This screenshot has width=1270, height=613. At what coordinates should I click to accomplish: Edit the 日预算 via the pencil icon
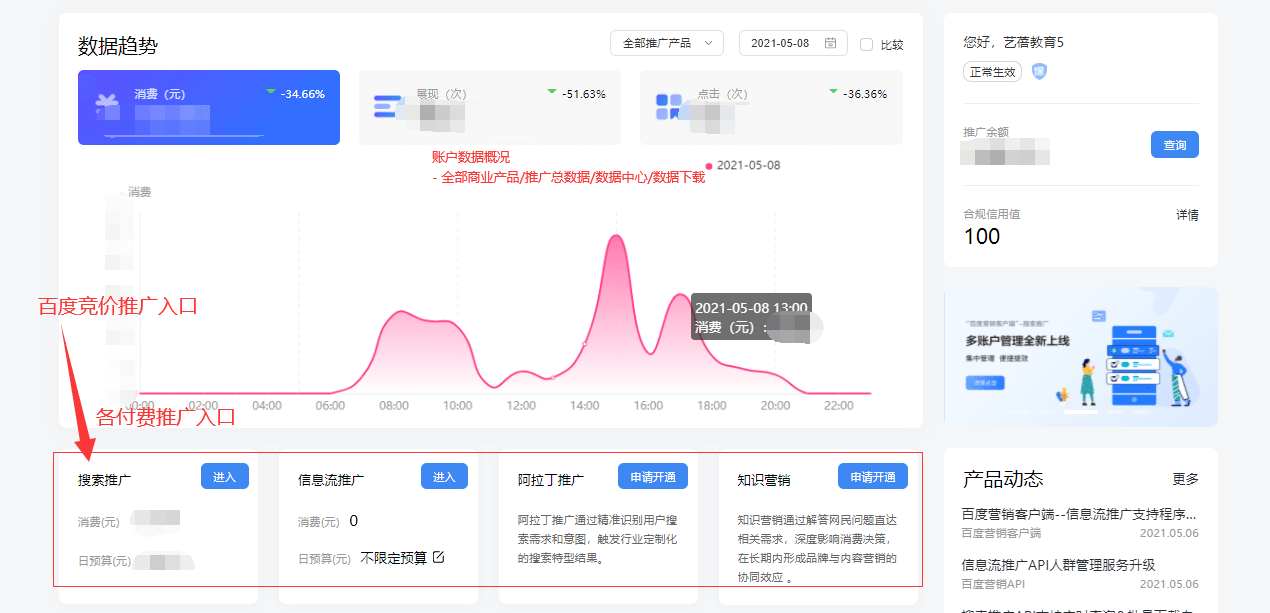(438, 557)
